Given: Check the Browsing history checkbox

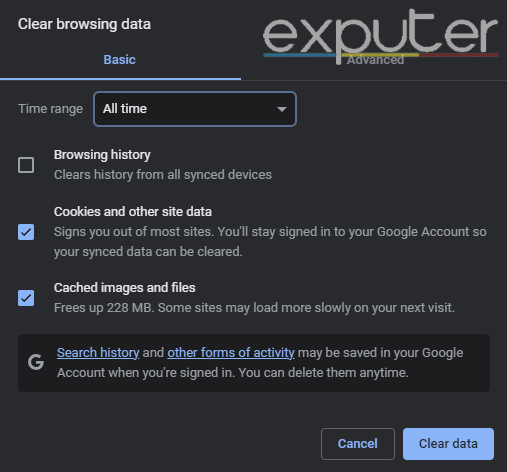Looking at the screenshot, I should pos(26,165).
